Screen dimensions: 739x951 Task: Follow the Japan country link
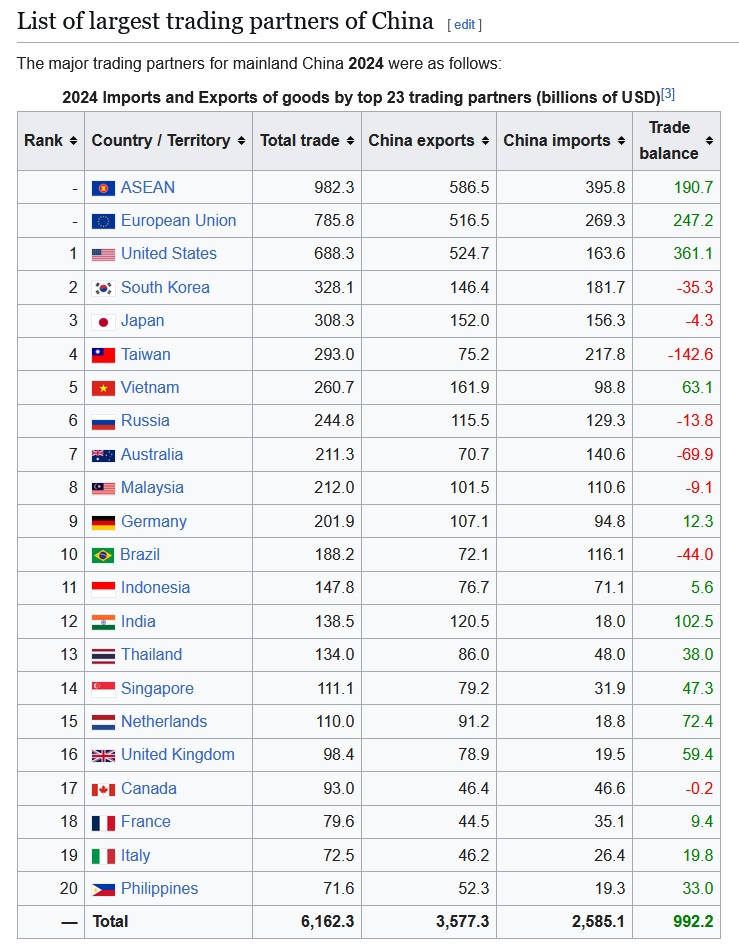point(143,321)
